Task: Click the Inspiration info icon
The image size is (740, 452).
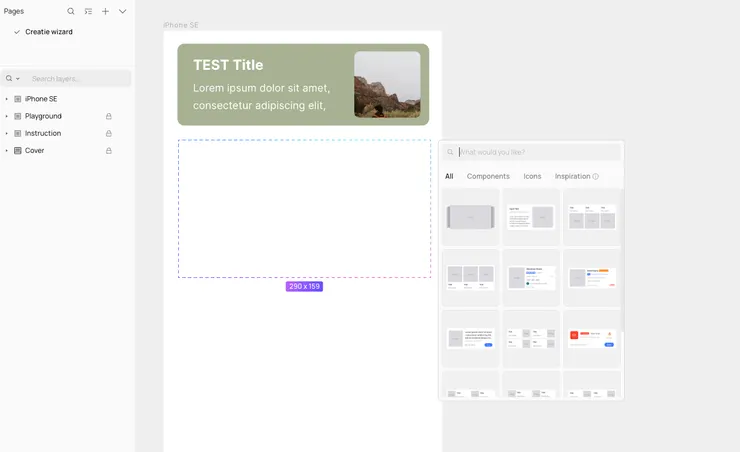Action: (596, 176)
